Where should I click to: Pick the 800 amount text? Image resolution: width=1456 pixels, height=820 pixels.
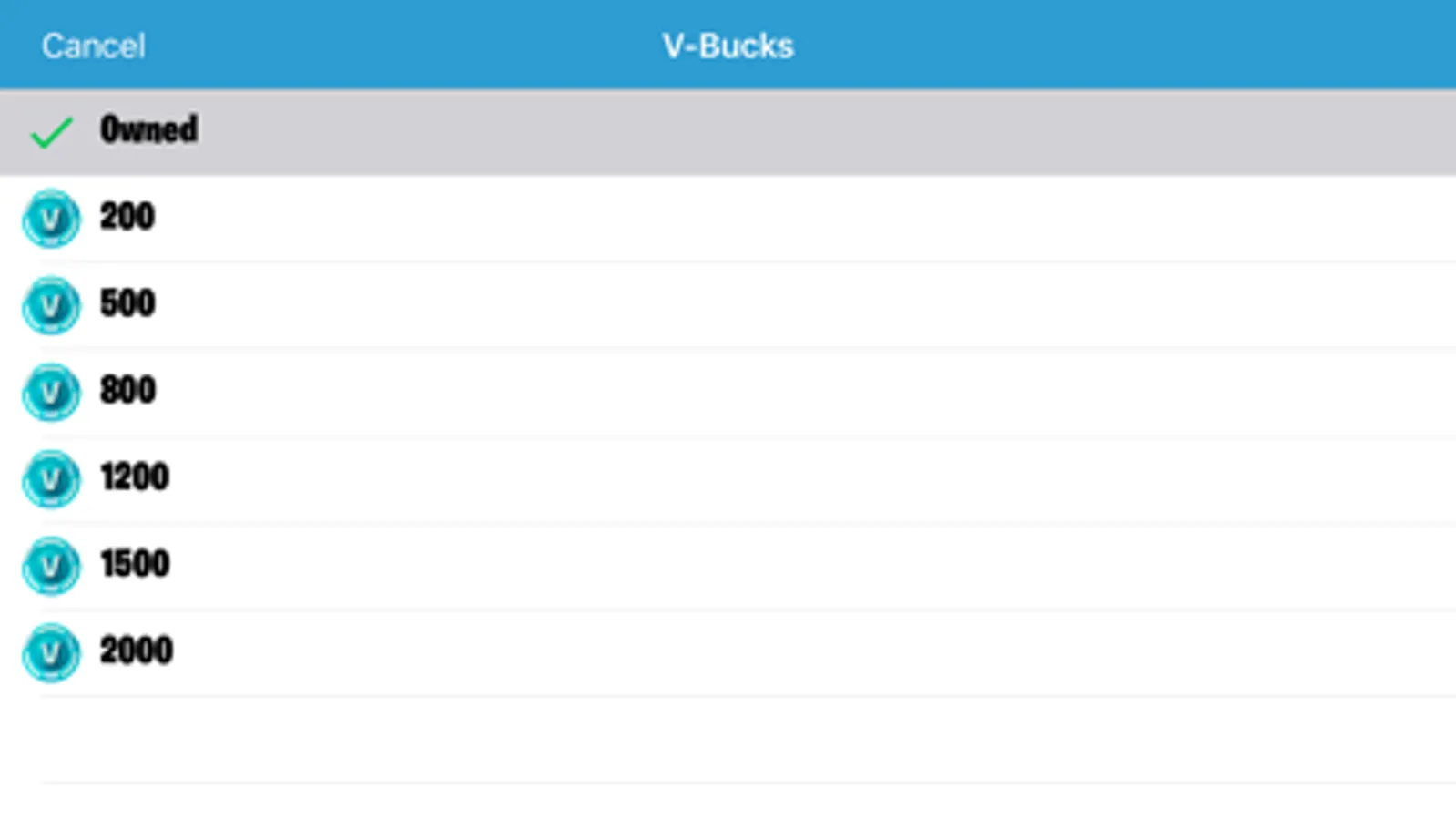(x=127, y=391)
